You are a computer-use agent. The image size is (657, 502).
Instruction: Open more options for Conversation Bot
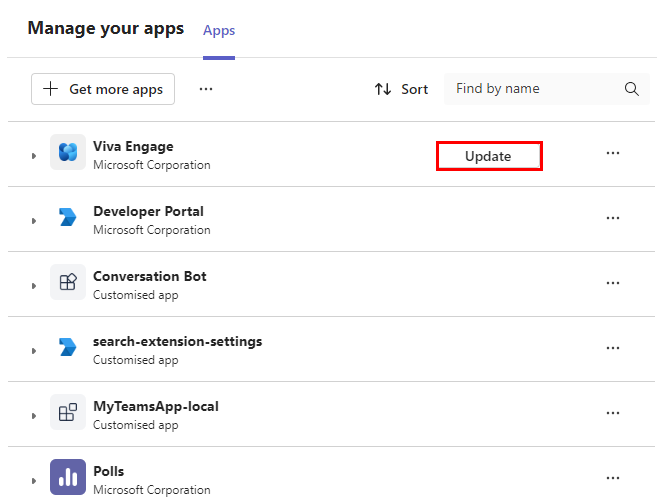point(613,283)
